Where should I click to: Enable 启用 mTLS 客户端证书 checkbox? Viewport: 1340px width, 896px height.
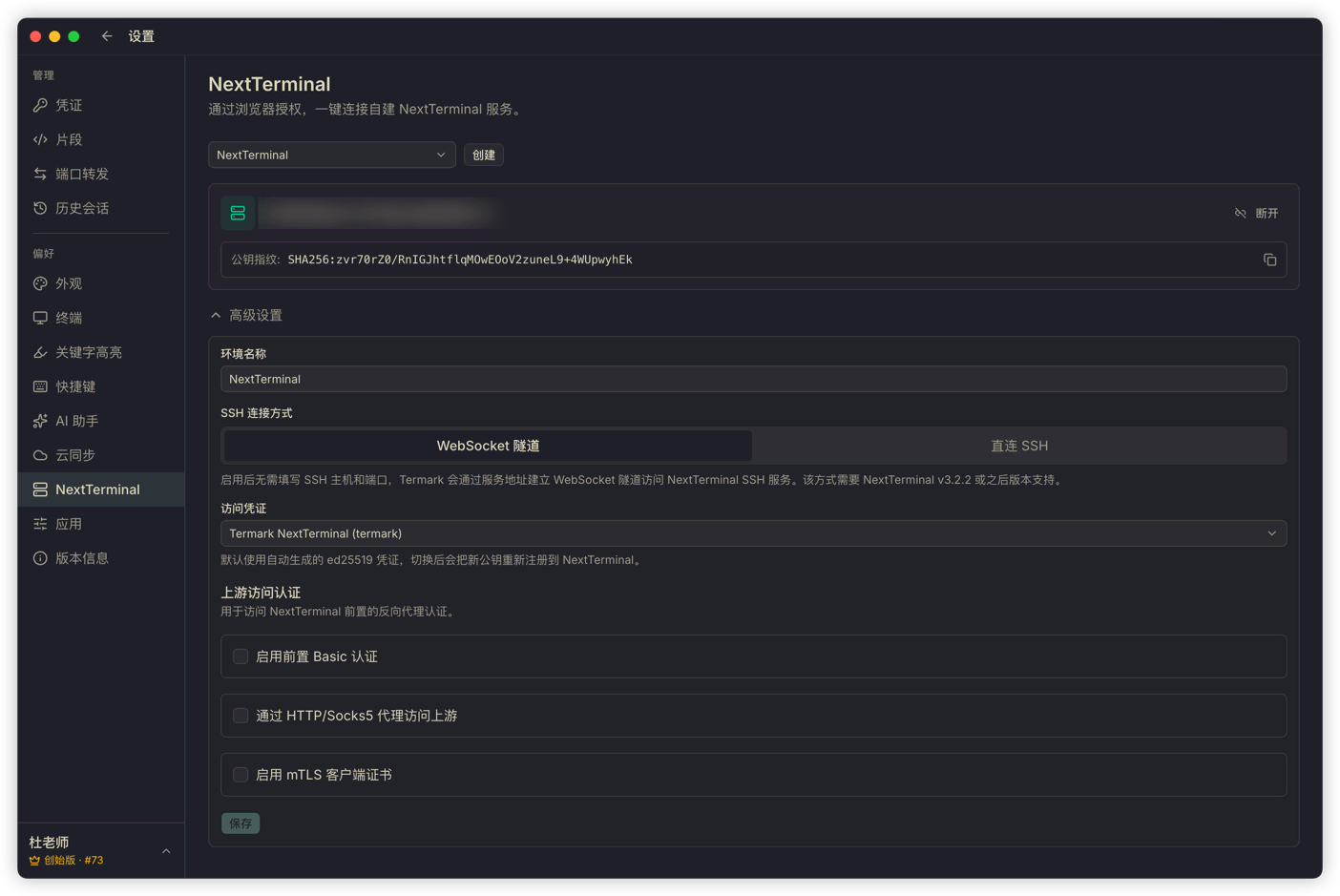pos(241,775)
